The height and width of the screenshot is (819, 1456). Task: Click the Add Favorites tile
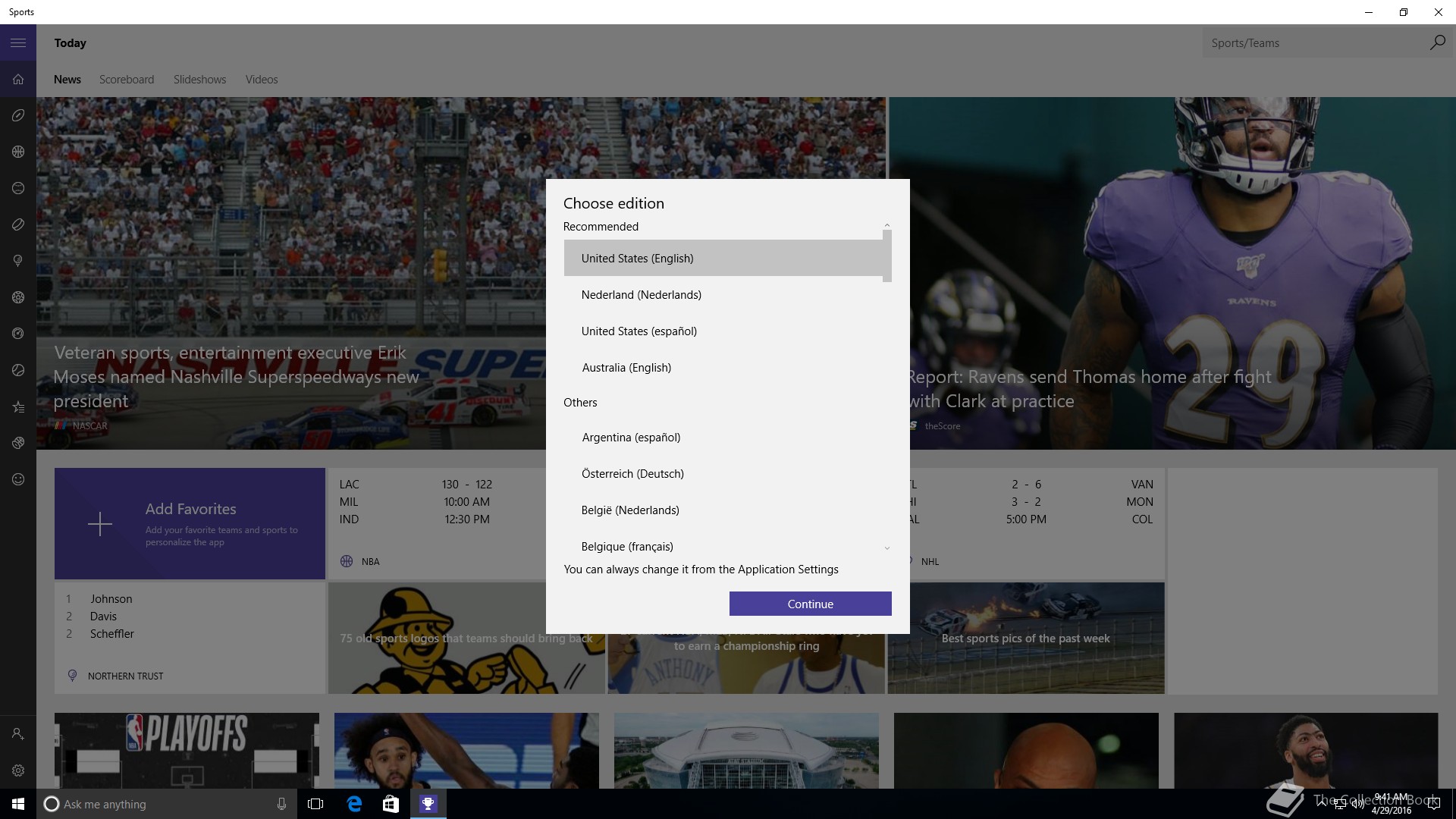190,524
